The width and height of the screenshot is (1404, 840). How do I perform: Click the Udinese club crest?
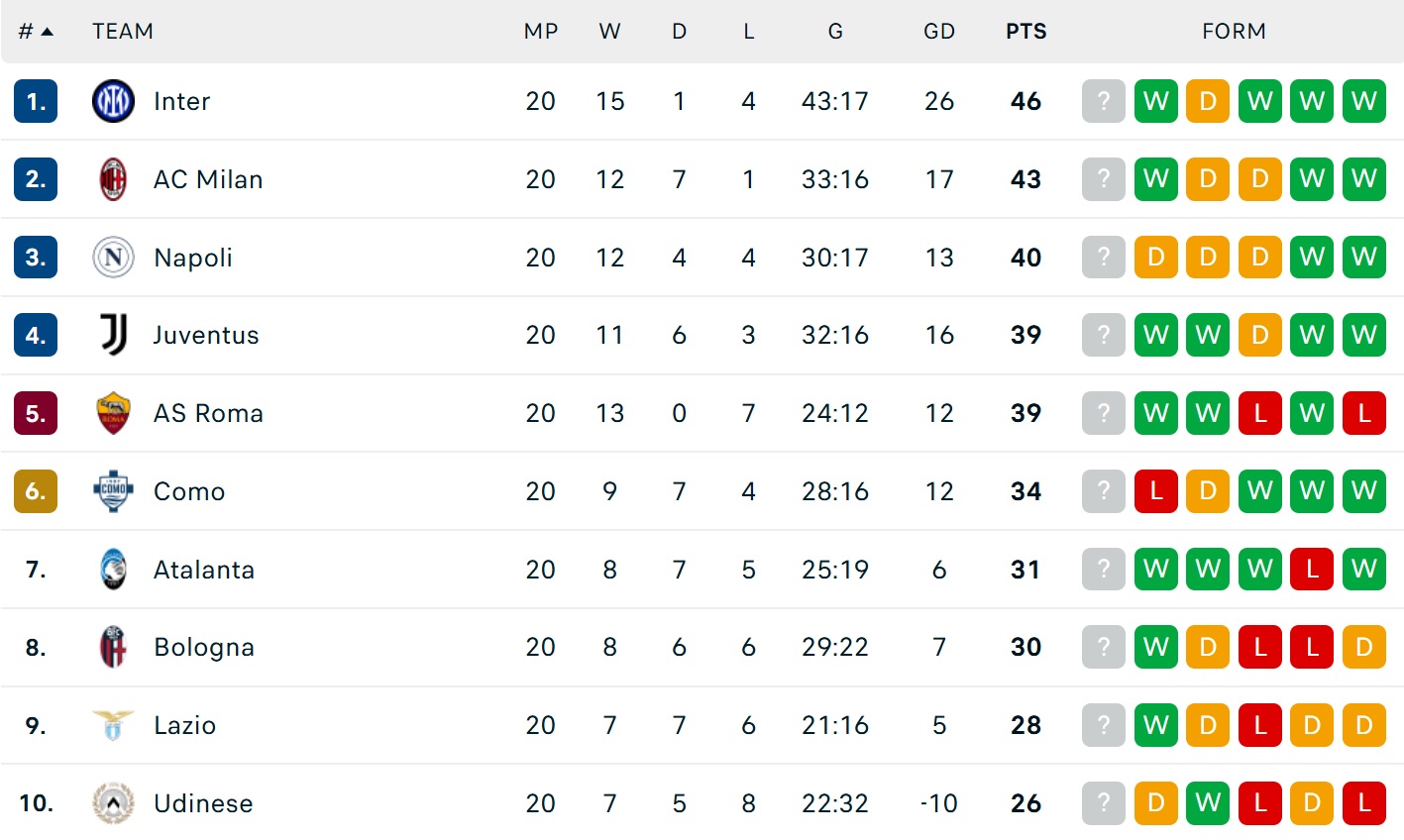click(x=113, y=803)
